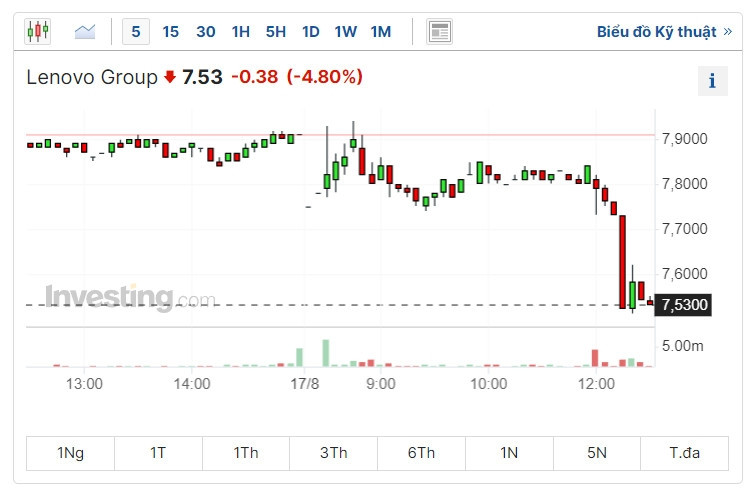Image resolution: width=748 pixels, height=495 pixels.
Task: Click the (-4.80%) percent change
Action: click(325, 77)
